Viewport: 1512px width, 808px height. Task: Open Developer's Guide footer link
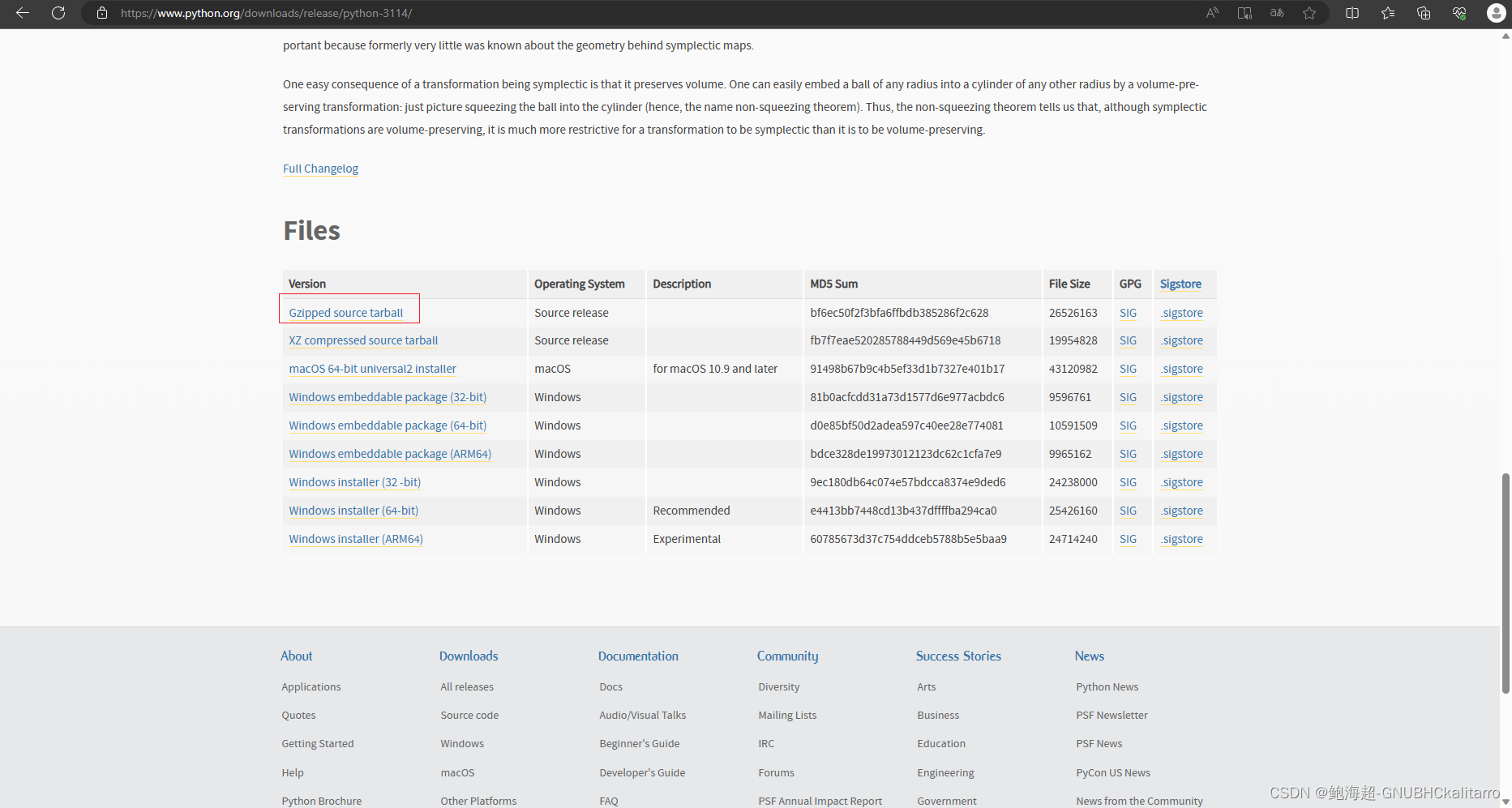(642, 772)
